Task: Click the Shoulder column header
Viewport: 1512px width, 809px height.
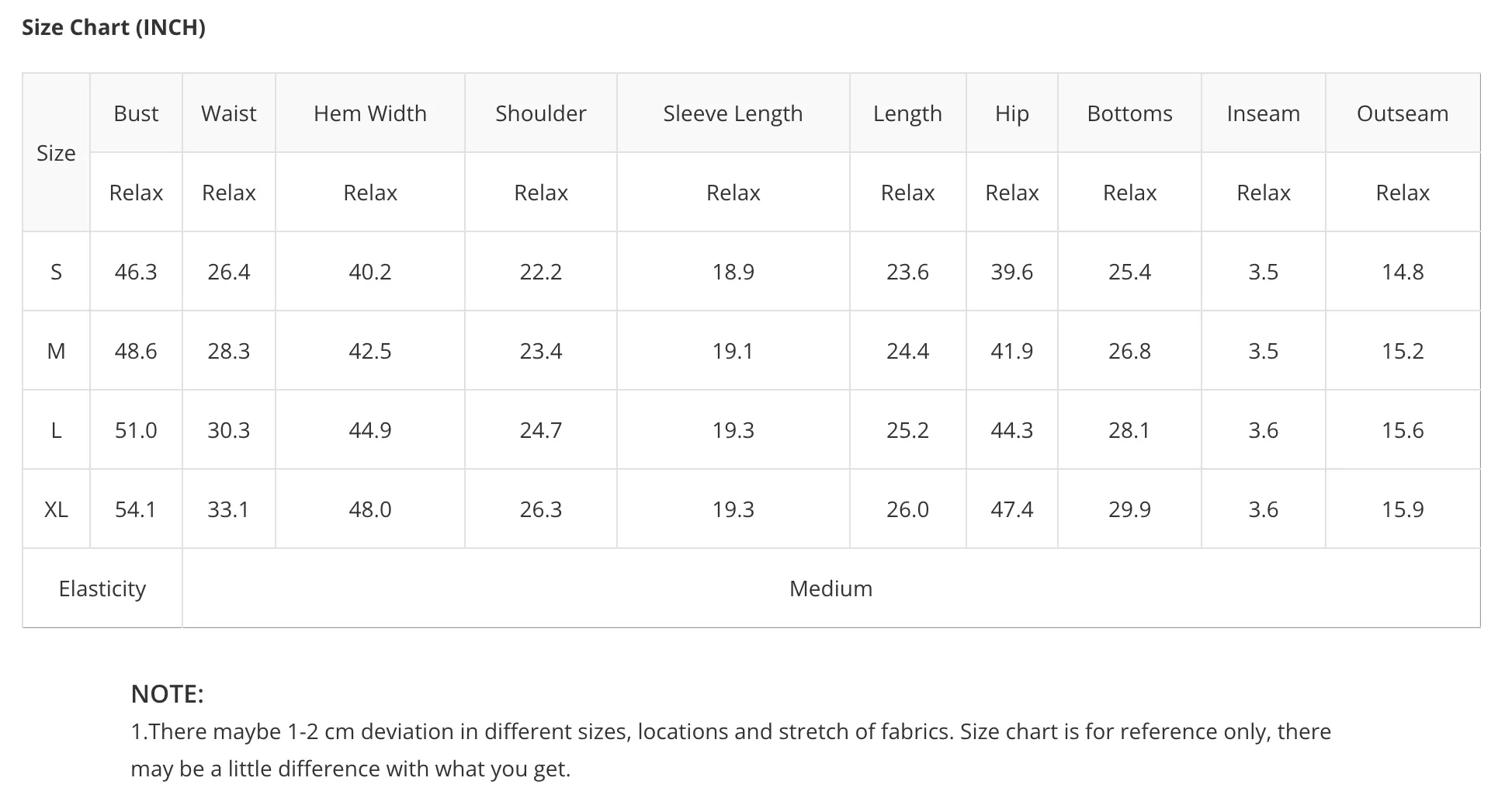Action: pyautogui.click(x=541, y=113)
